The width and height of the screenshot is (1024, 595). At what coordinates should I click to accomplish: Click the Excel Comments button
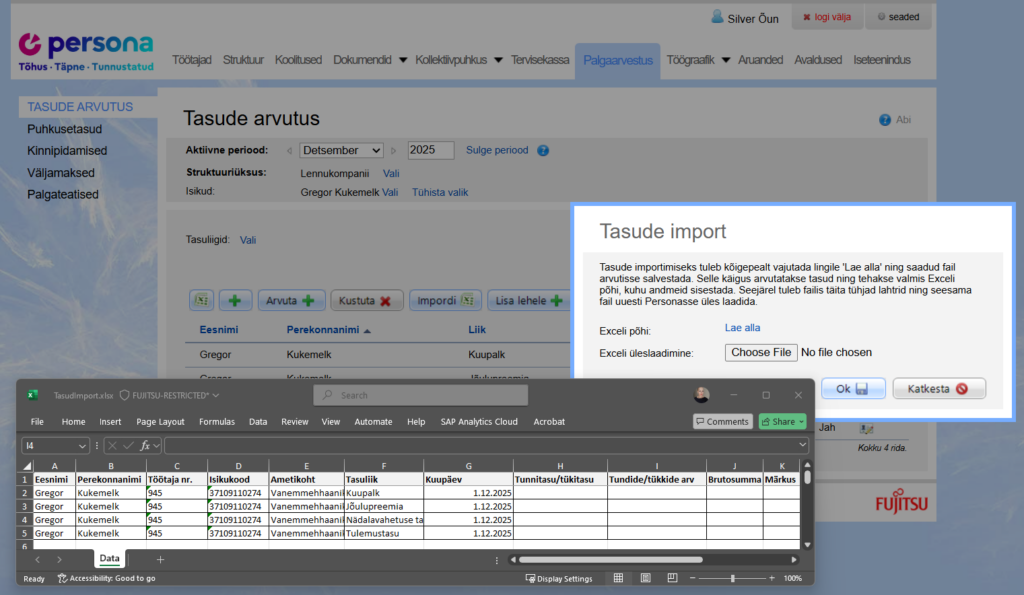(722, 422)
